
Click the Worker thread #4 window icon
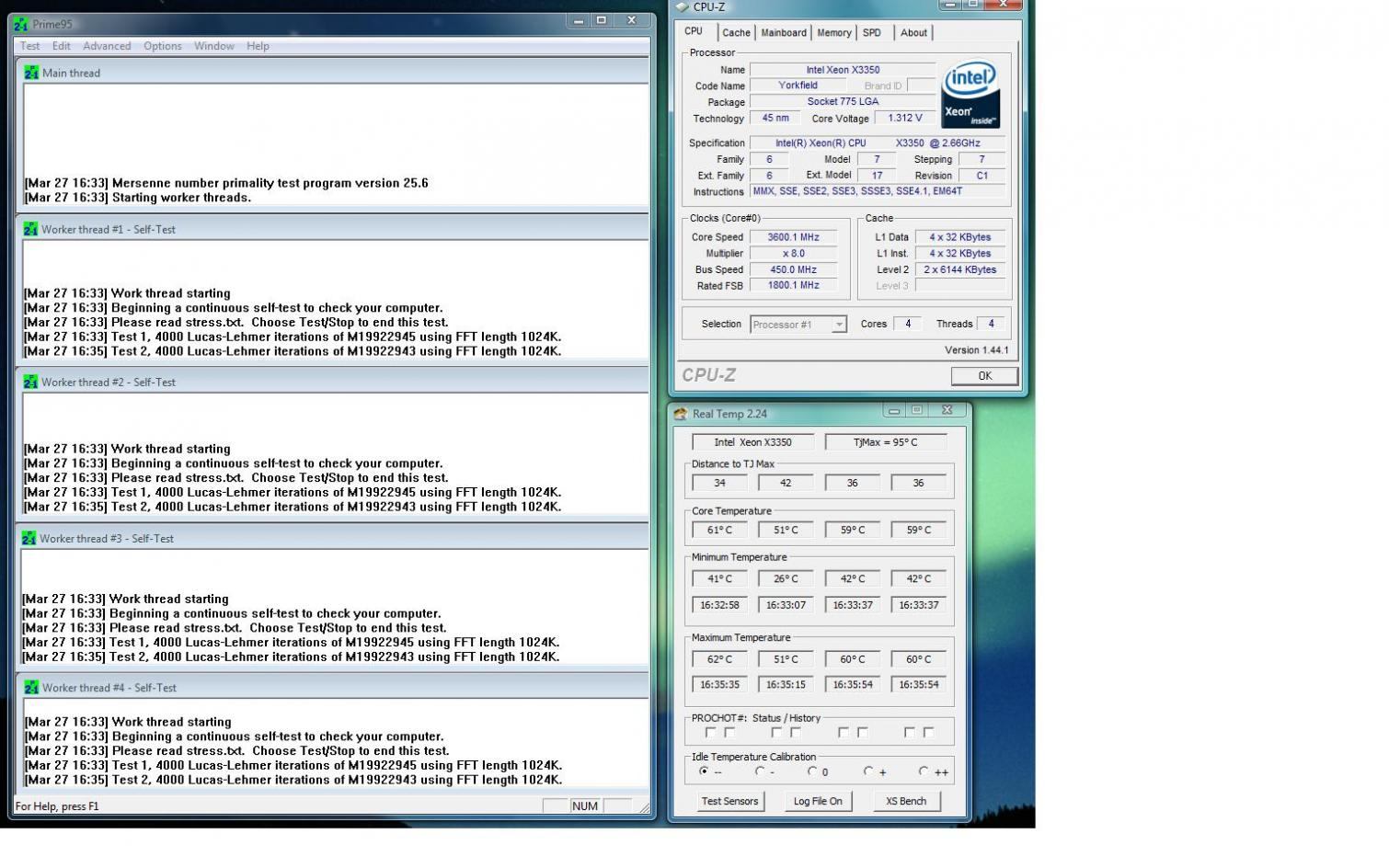[32, 687]
